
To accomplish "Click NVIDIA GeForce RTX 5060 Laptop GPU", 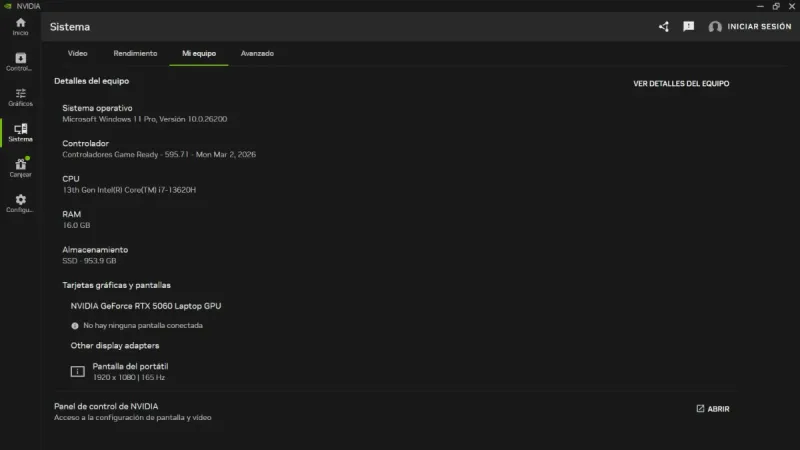I will (x=146, y=306).
